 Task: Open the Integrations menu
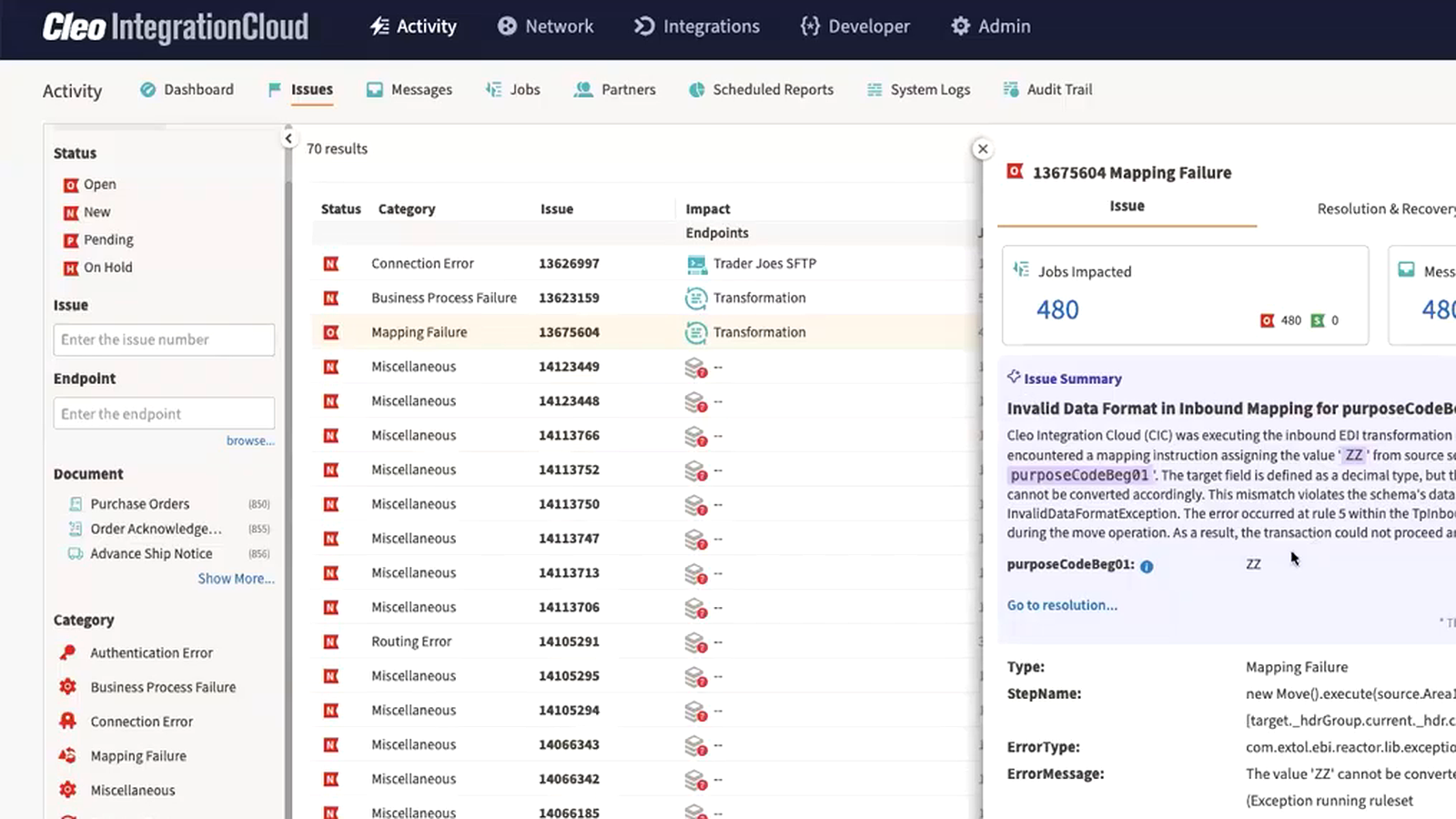click(697, 26)
